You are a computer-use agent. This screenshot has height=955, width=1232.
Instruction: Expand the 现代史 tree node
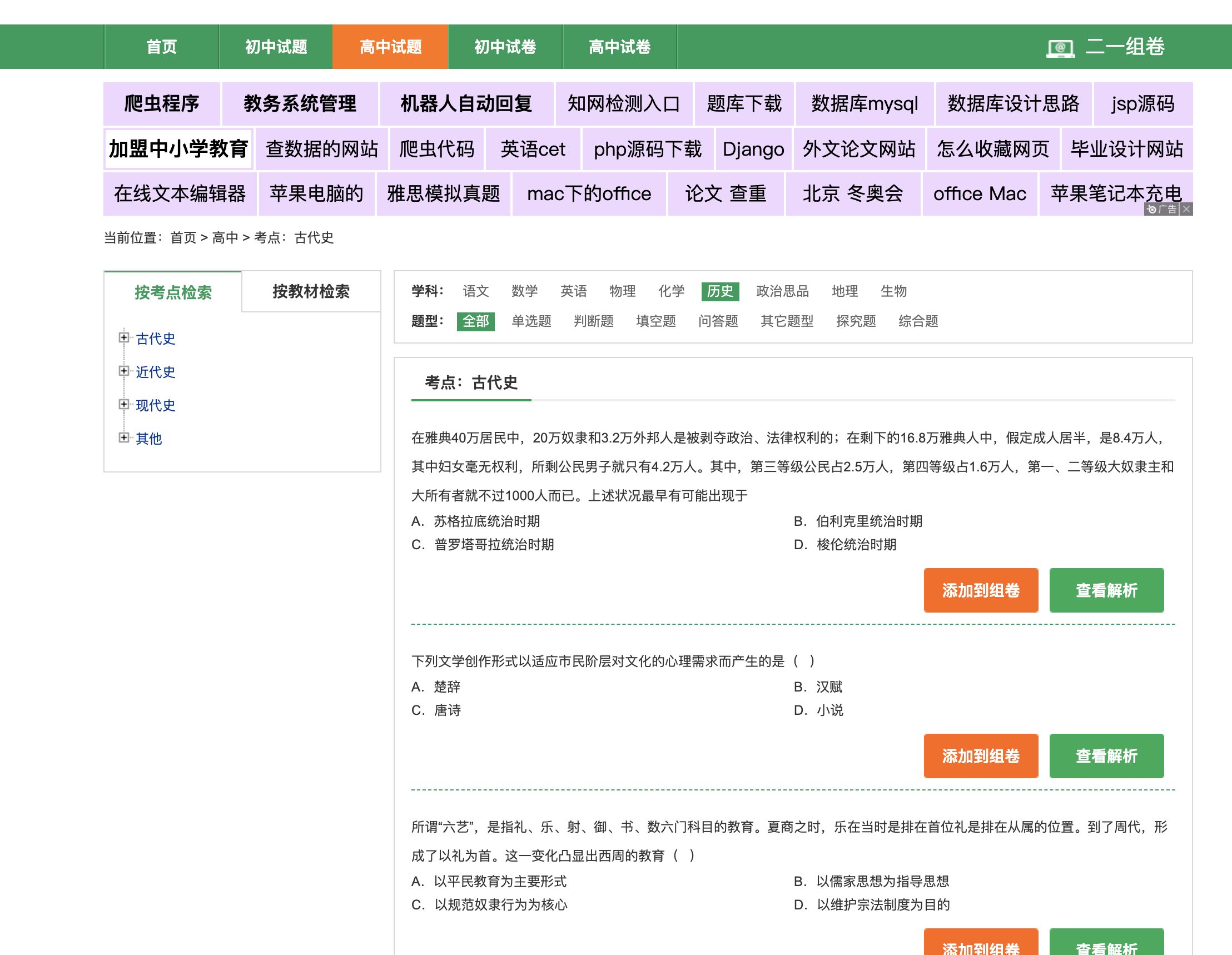123,404
